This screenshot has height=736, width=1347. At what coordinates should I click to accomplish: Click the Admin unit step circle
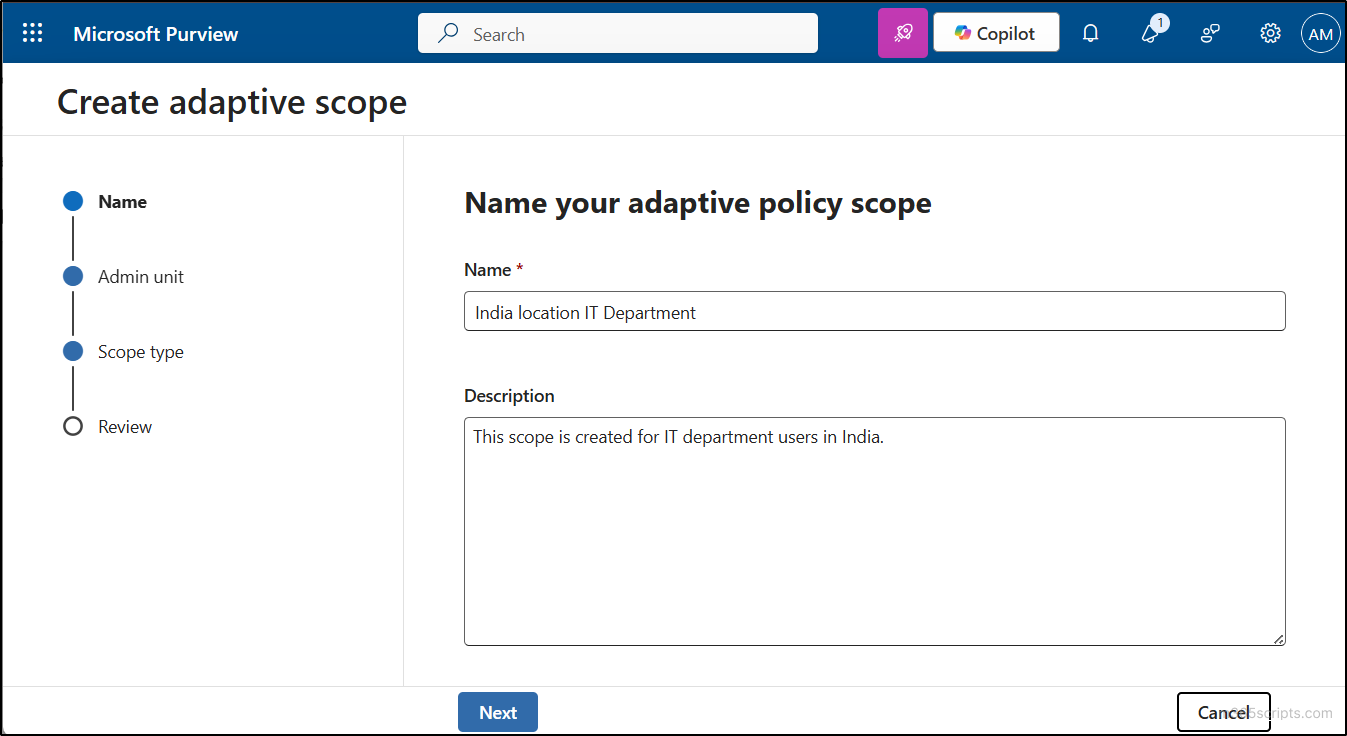[73, 276]
